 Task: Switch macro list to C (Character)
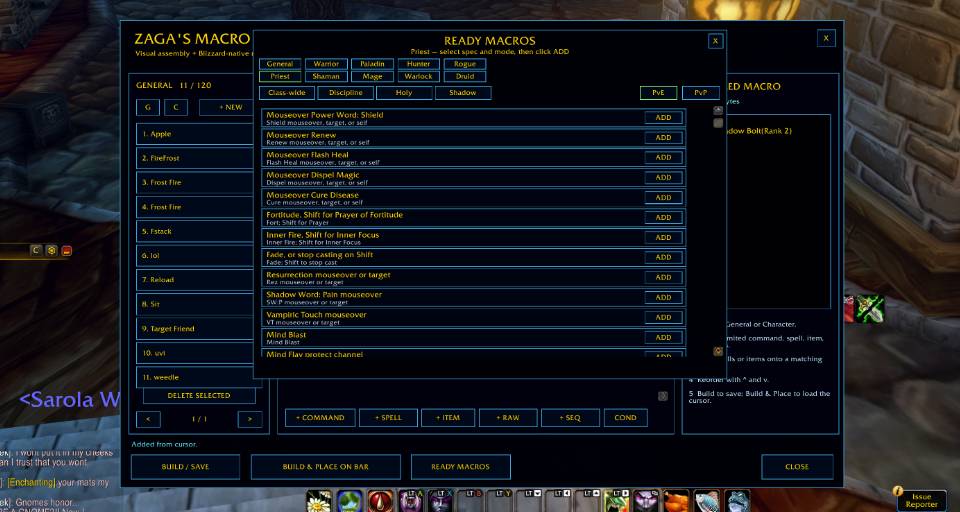(176, 107)
